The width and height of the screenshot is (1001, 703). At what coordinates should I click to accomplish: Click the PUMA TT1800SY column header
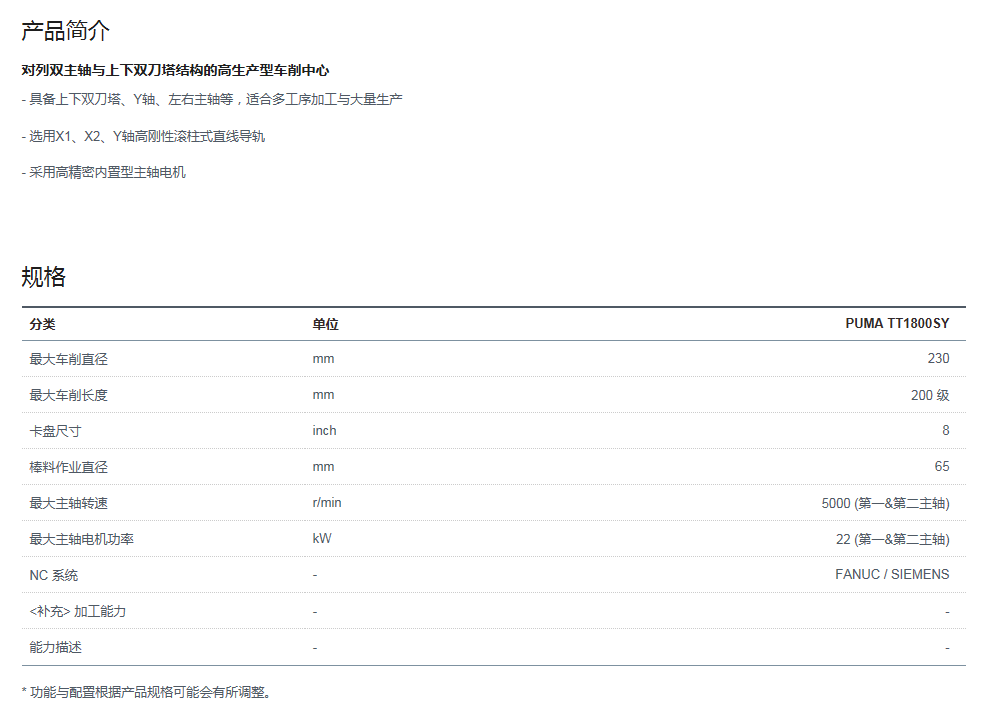tap(897, 324)
